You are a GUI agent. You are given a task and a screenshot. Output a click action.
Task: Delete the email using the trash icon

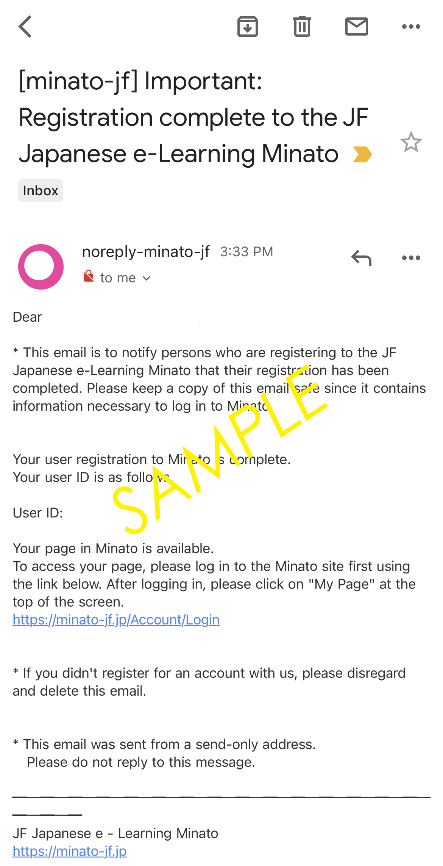pos(302,27)
